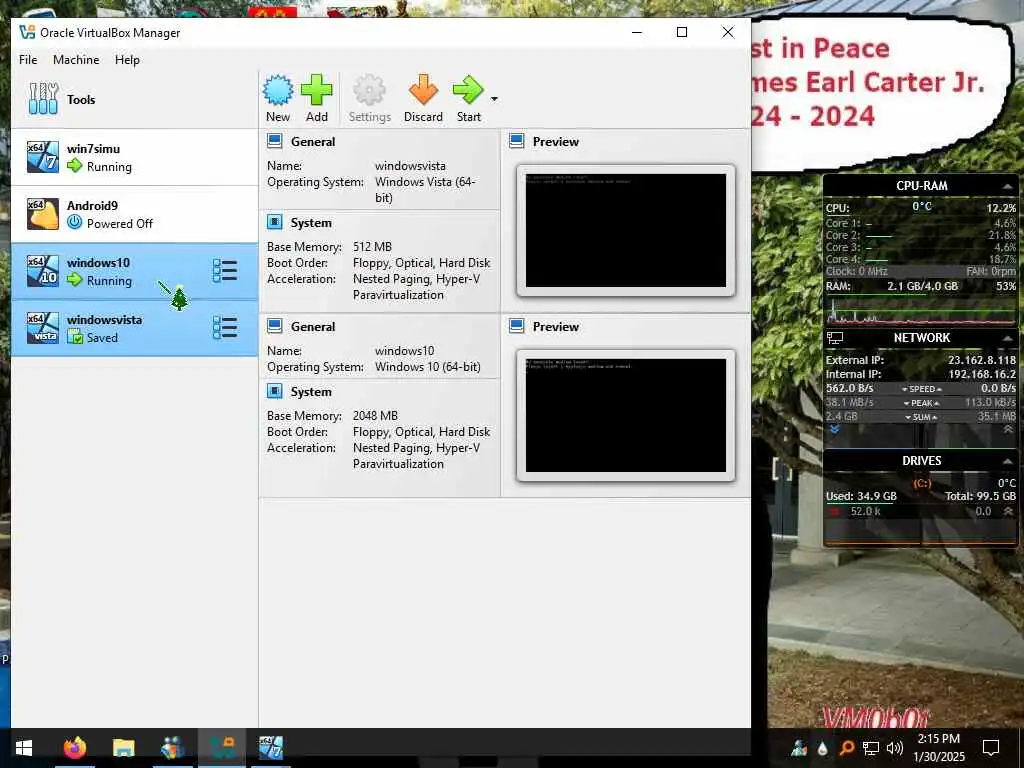
Task: Click the double-chevron up beside 35.1 MB
Action: pyautogui.click(x=1008, y=429)
